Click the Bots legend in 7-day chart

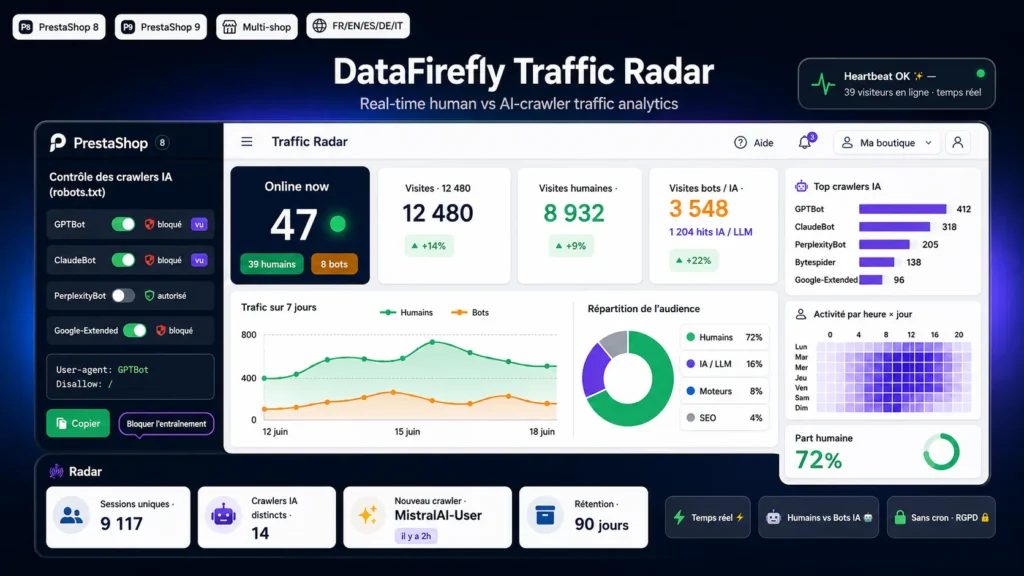click(x=470, y=312)
